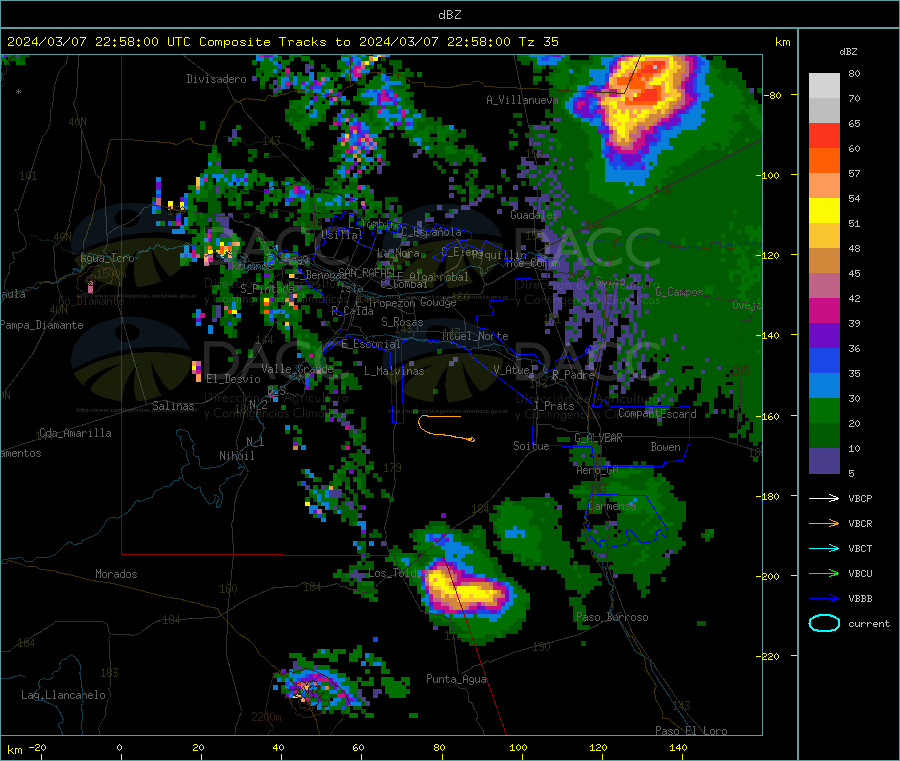Viewport: 900px width, 761px height.
Task: Click the green VBCU arrow legend icon
Action: (824, 573)
